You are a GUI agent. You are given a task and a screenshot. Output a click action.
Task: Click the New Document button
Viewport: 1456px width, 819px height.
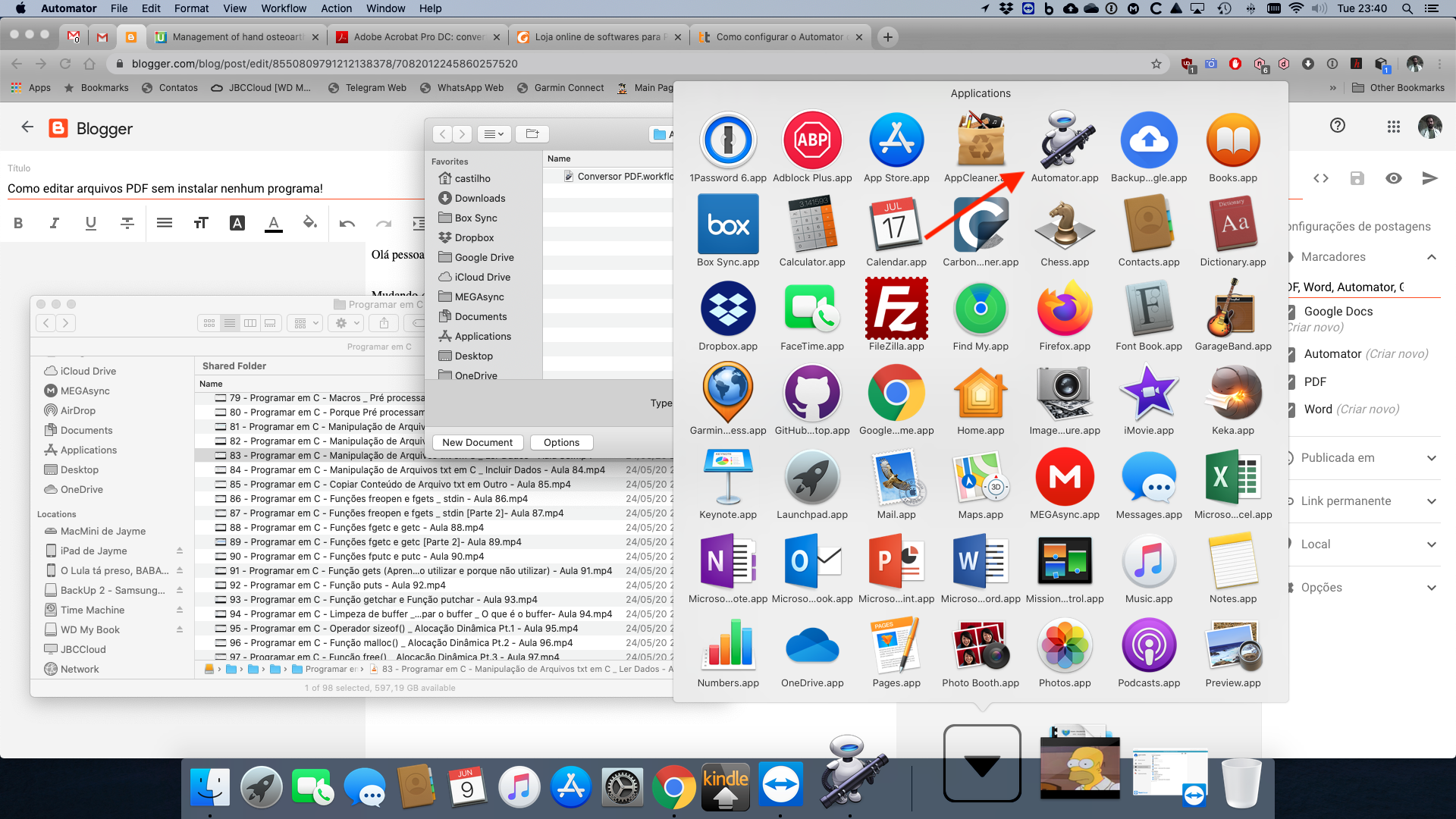[x=477, y=442]
